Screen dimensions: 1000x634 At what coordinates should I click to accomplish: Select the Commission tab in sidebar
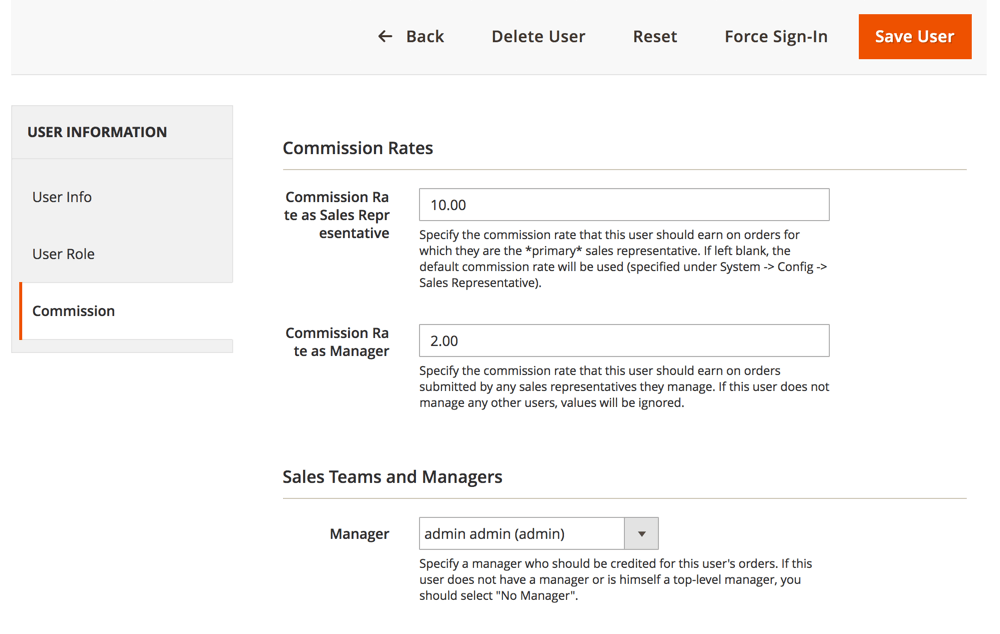73,311
